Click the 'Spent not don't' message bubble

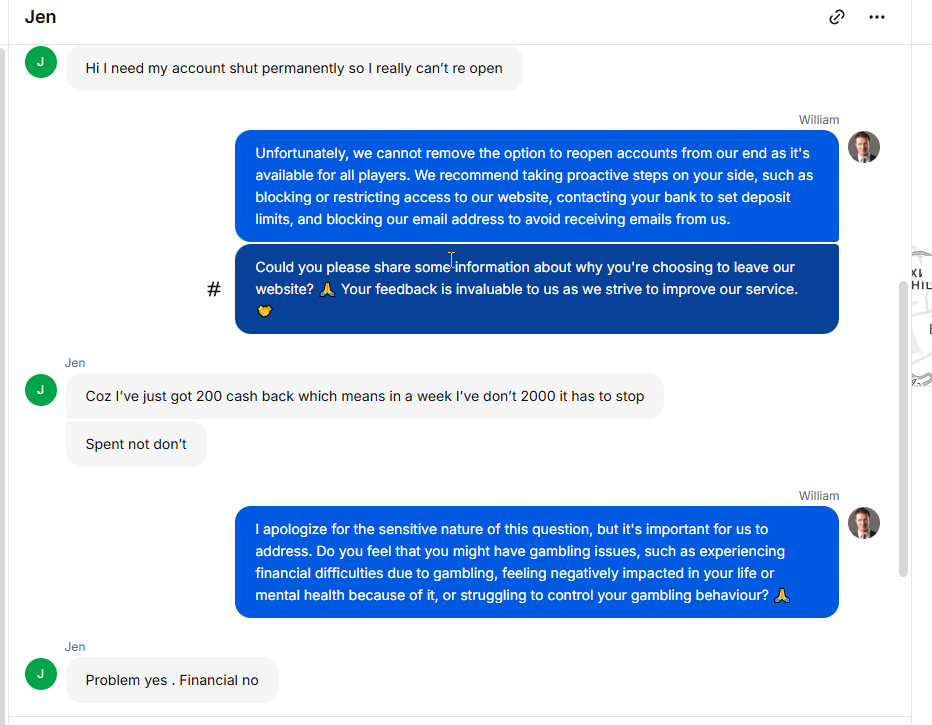[x=136, y=444]
